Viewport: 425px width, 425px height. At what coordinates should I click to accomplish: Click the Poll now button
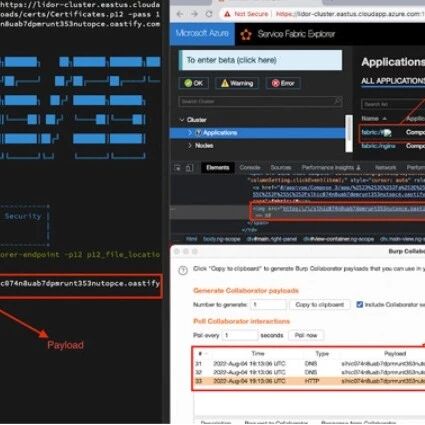(306, 335)
